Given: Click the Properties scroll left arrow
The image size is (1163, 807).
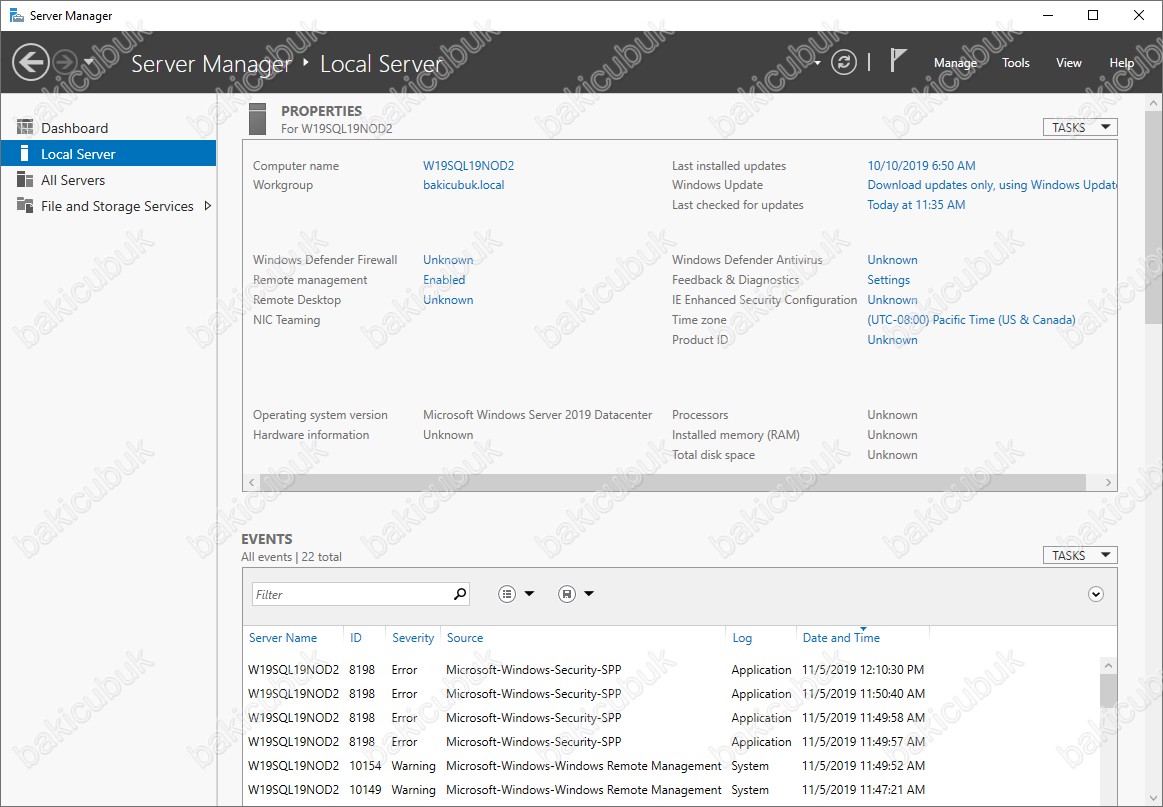Looking at the screenshot, I should point(251,482).
